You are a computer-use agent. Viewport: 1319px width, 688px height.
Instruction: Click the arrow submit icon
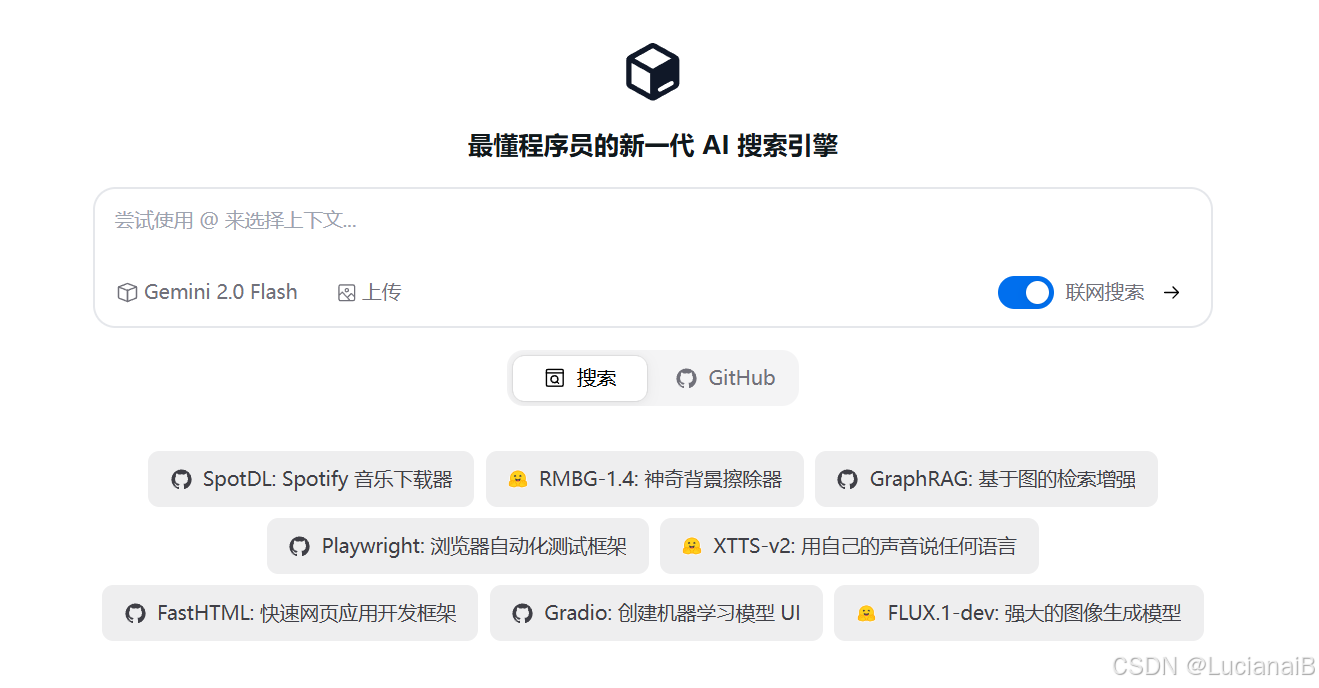(x=1172, y=293)
